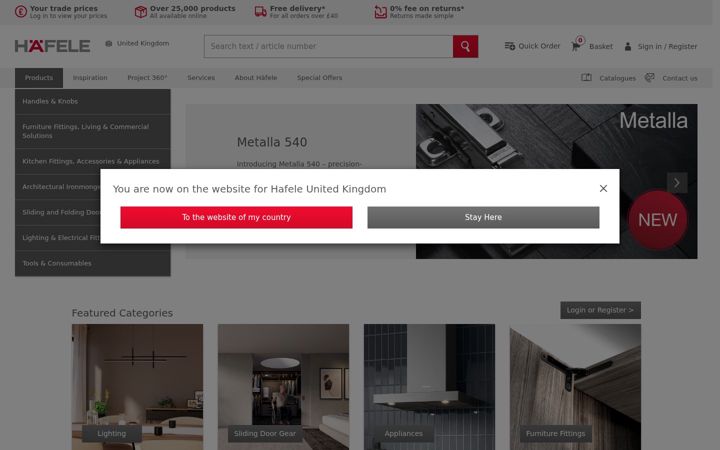The width and height of the screenshot is (720, 450).
Task: Open the Quick Order link text
Action: (539, 46)
